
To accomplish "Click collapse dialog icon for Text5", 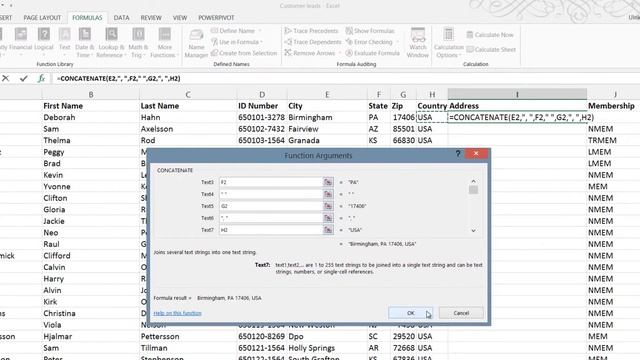I will click(x=328, y=206).
